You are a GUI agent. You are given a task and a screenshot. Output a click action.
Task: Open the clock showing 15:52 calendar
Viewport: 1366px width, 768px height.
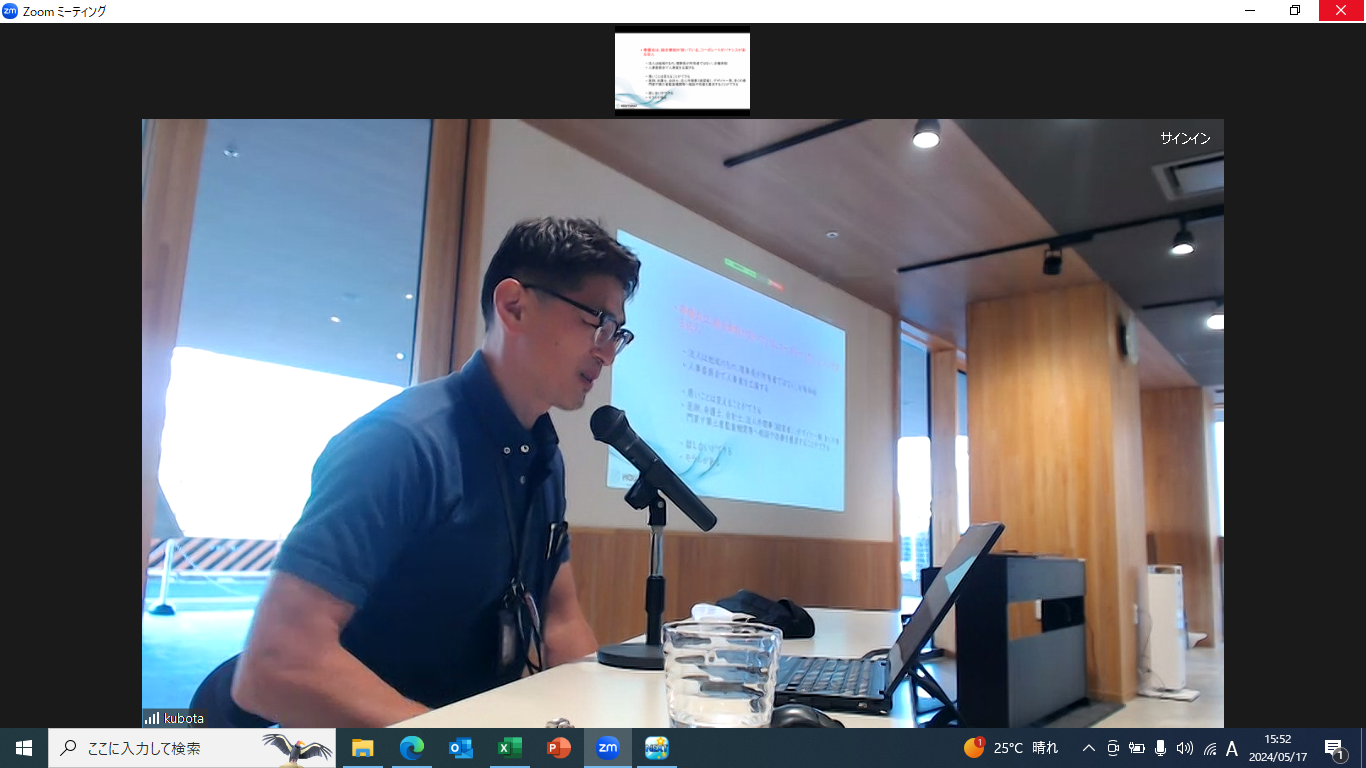[1277, 748]
